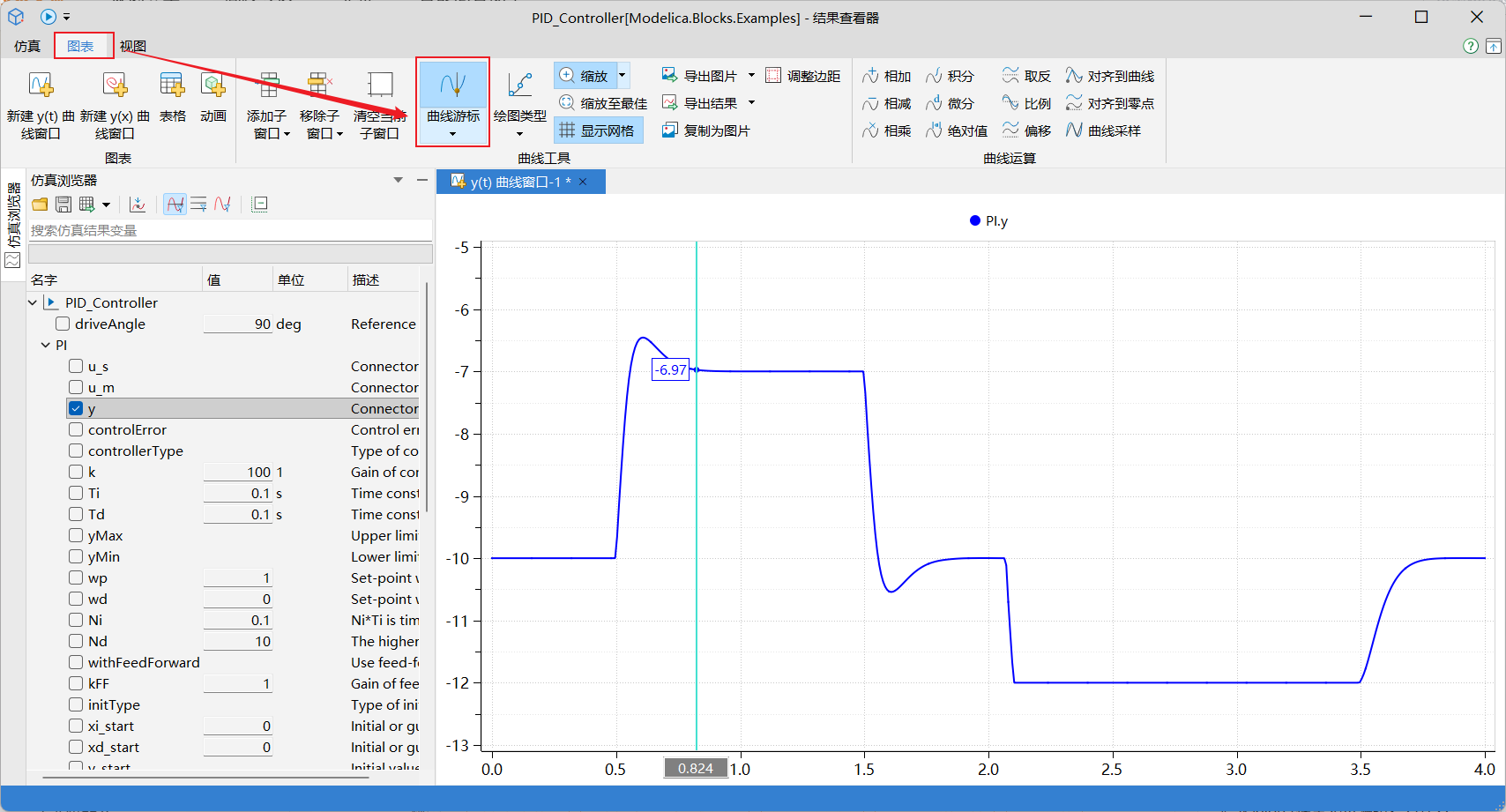Open the 表格 table view
The width and height of the screenshot is (1506, 812).
coord(172,97)
